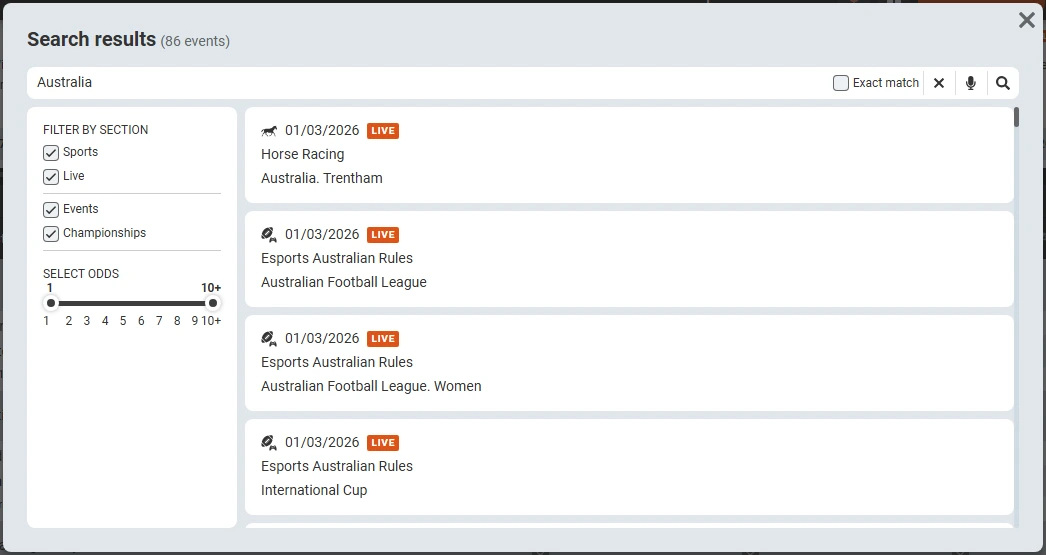Image resolution: width=1046 pixels, height=555 pixels.
Task: Click esports icon beside International Cup result
Action: (x=269, y=443)
